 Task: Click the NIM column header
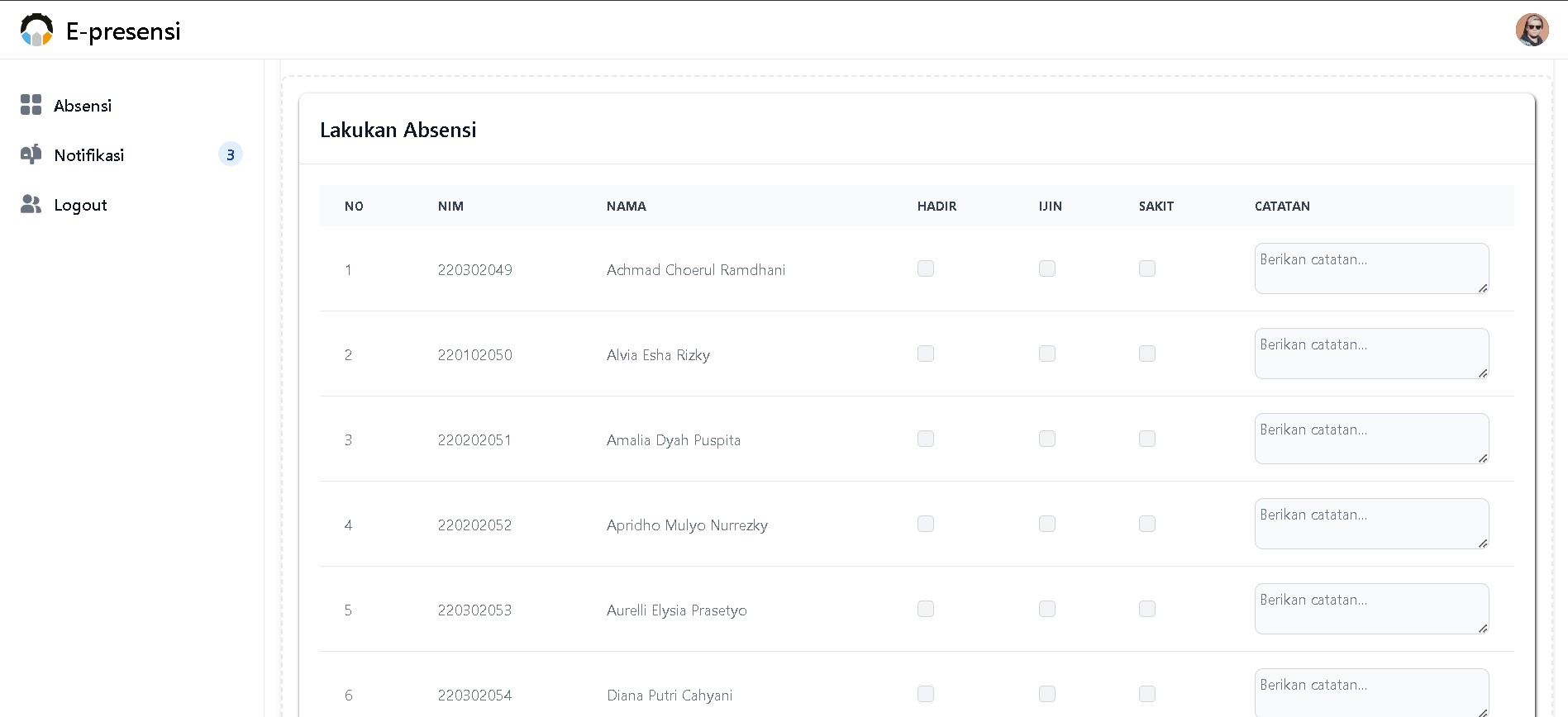pyautogui.click(x=450, y=207)
